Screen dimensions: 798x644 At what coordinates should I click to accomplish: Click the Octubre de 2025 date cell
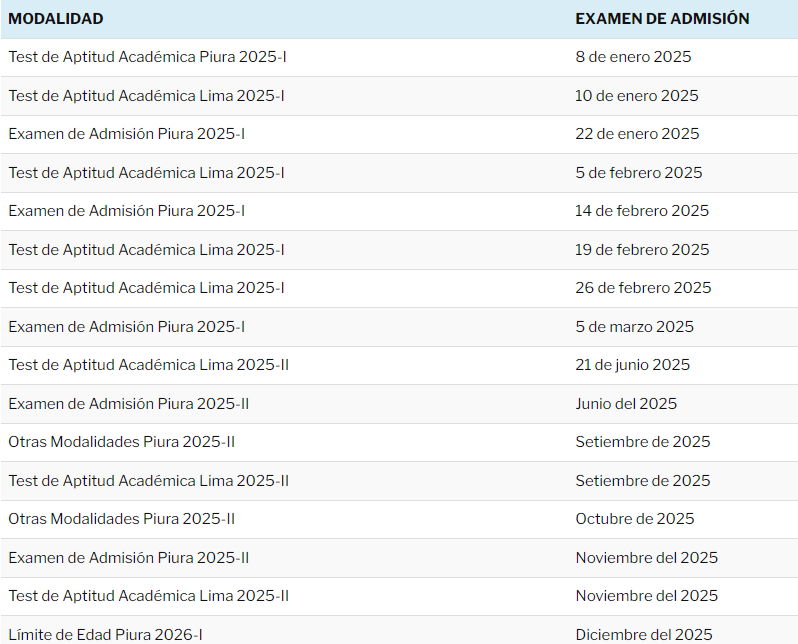(x=635, y=519)
